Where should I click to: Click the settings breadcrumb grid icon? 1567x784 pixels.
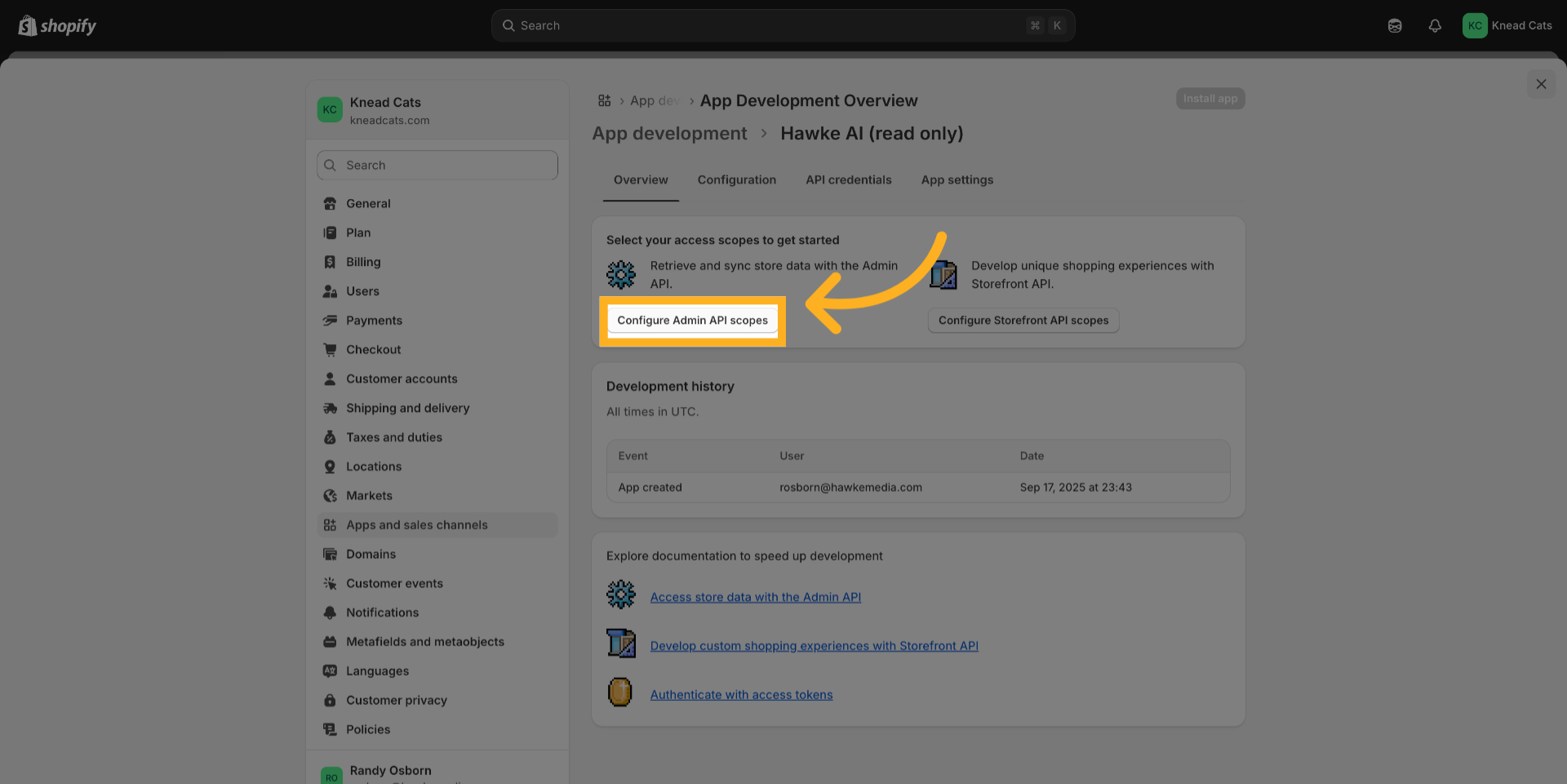coord(604,100)
